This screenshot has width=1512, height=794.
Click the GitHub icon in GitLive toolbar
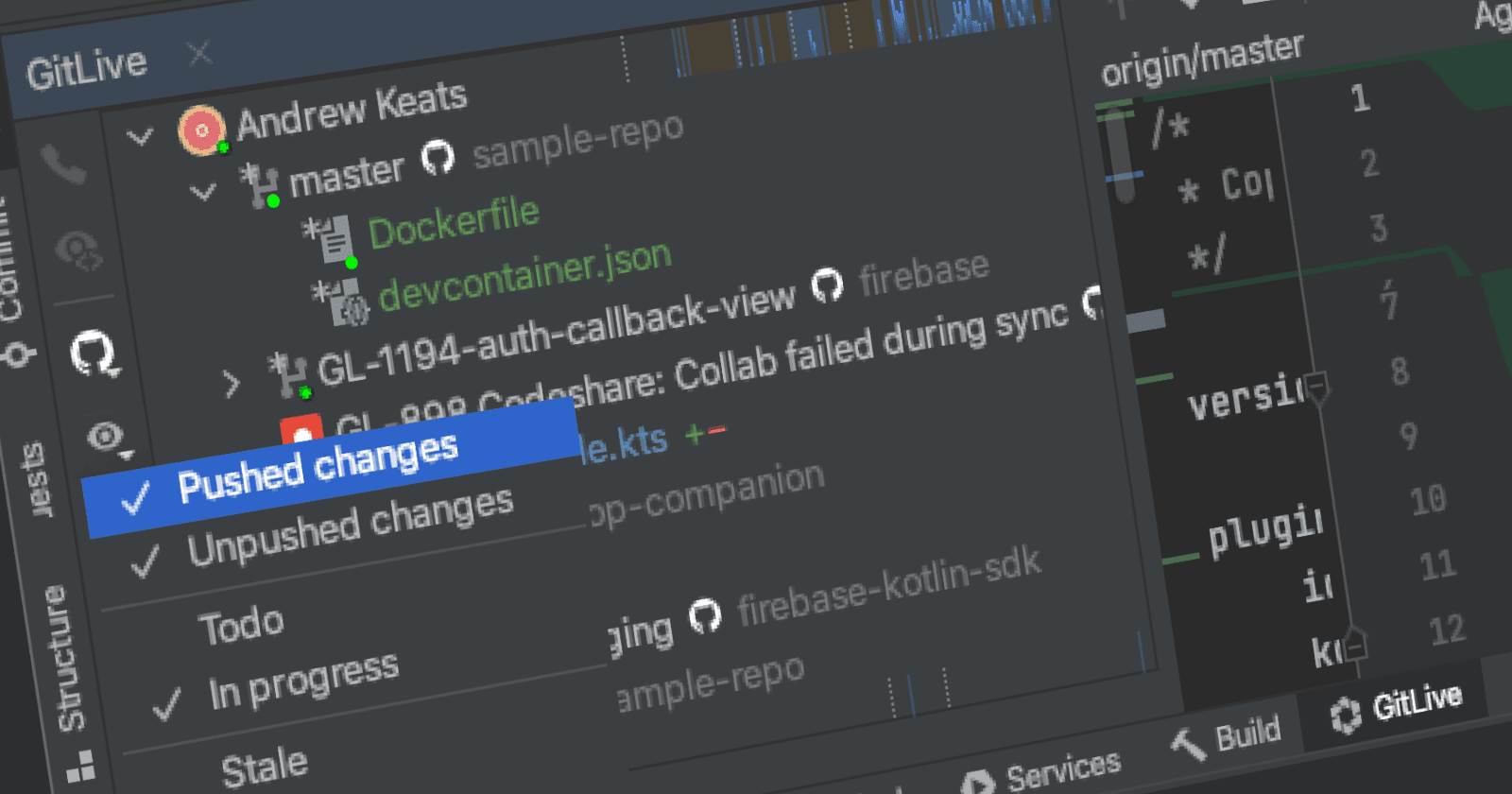click(94, 354)
